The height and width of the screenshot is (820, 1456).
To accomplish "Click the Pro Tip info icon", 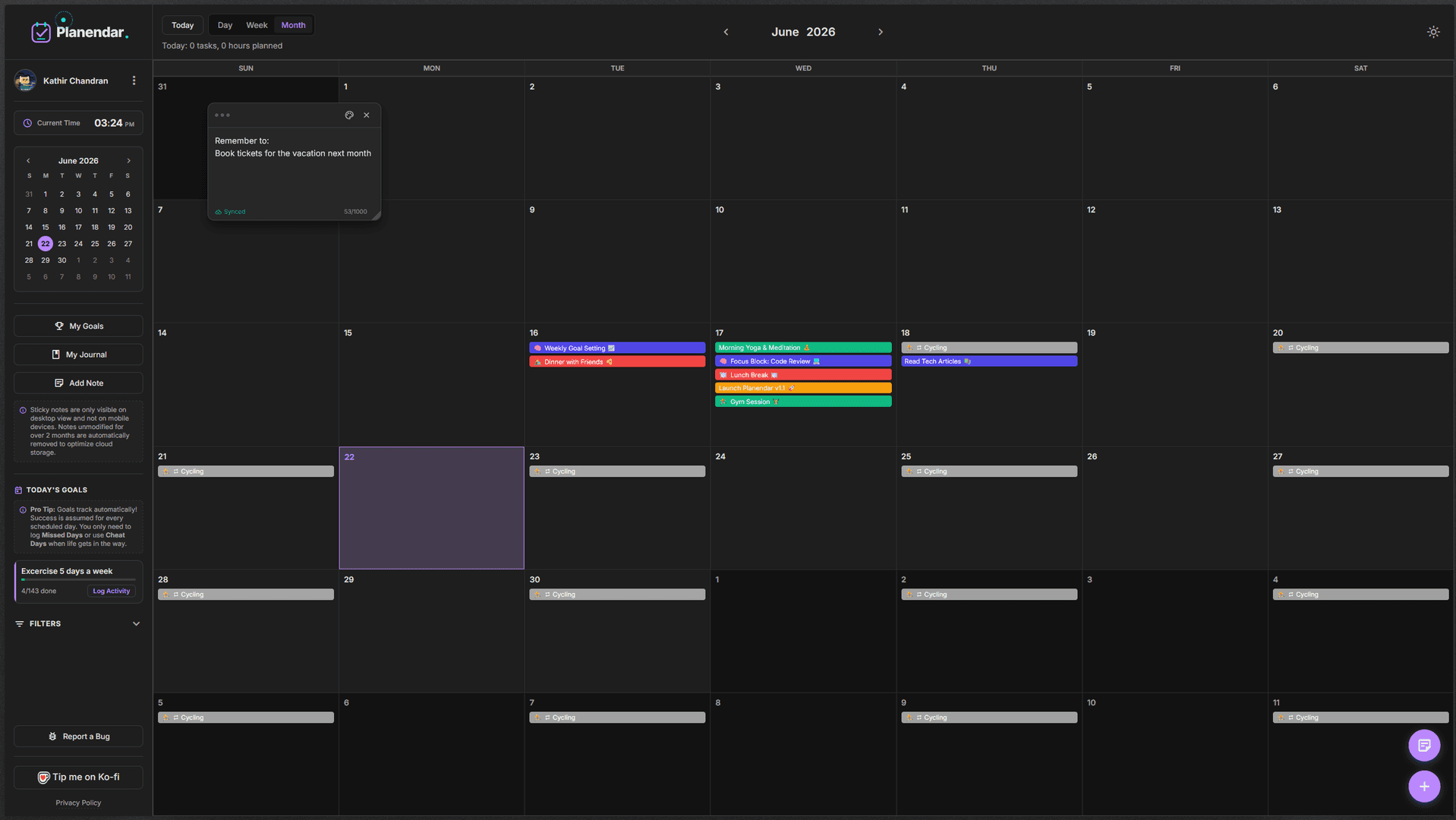I will 23,510.
